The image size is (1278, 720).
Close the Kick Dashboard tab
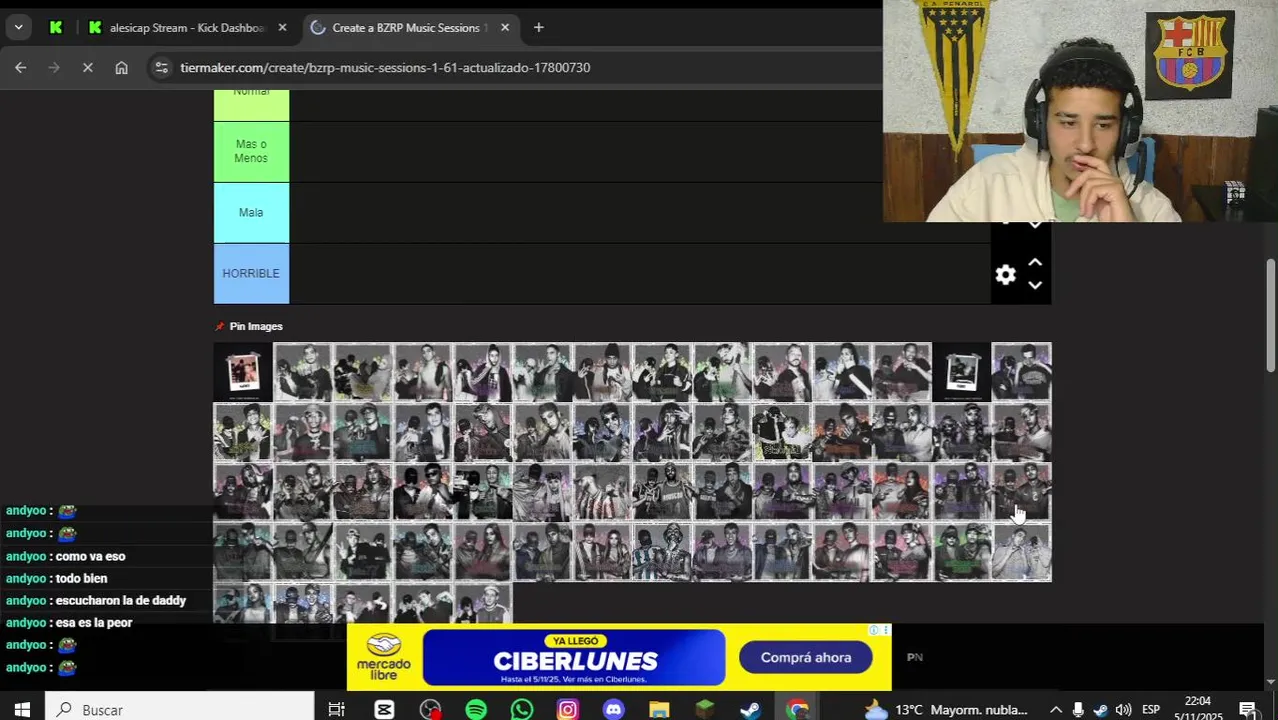(282, 27)
